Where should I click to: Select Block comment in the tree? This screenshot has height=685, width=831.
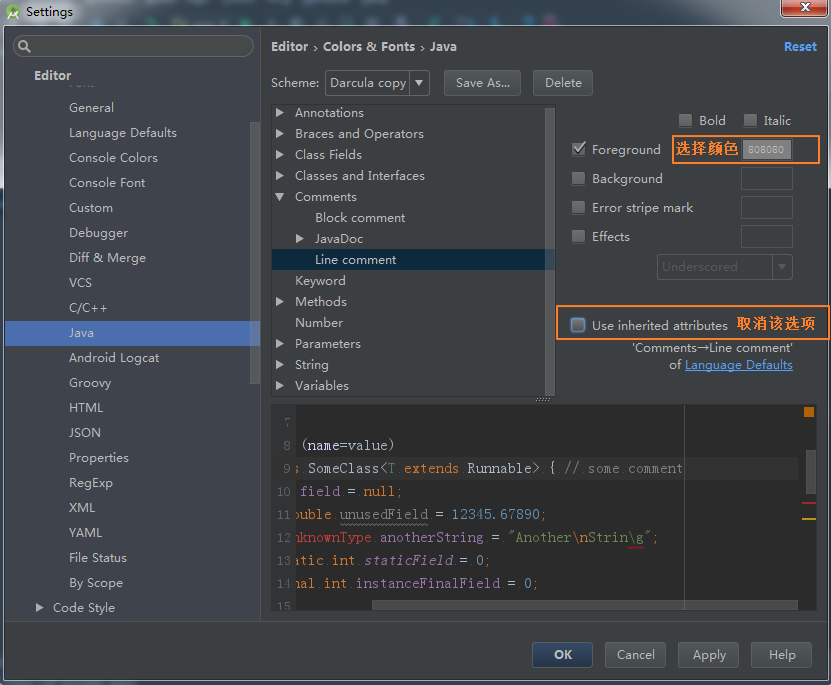360,218
